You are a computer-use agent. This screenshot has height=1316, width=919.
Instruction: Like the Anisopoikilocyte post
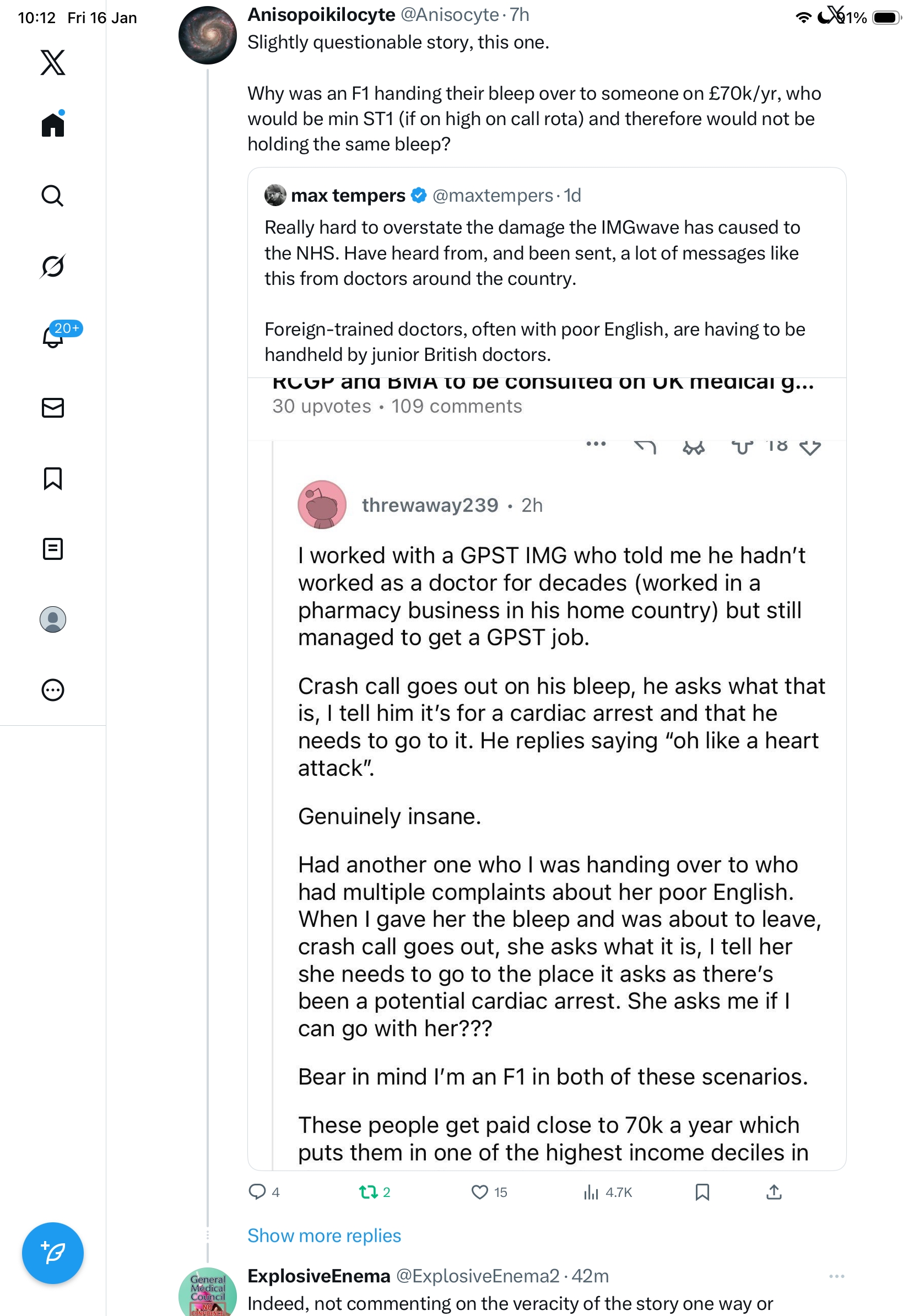479,1192
